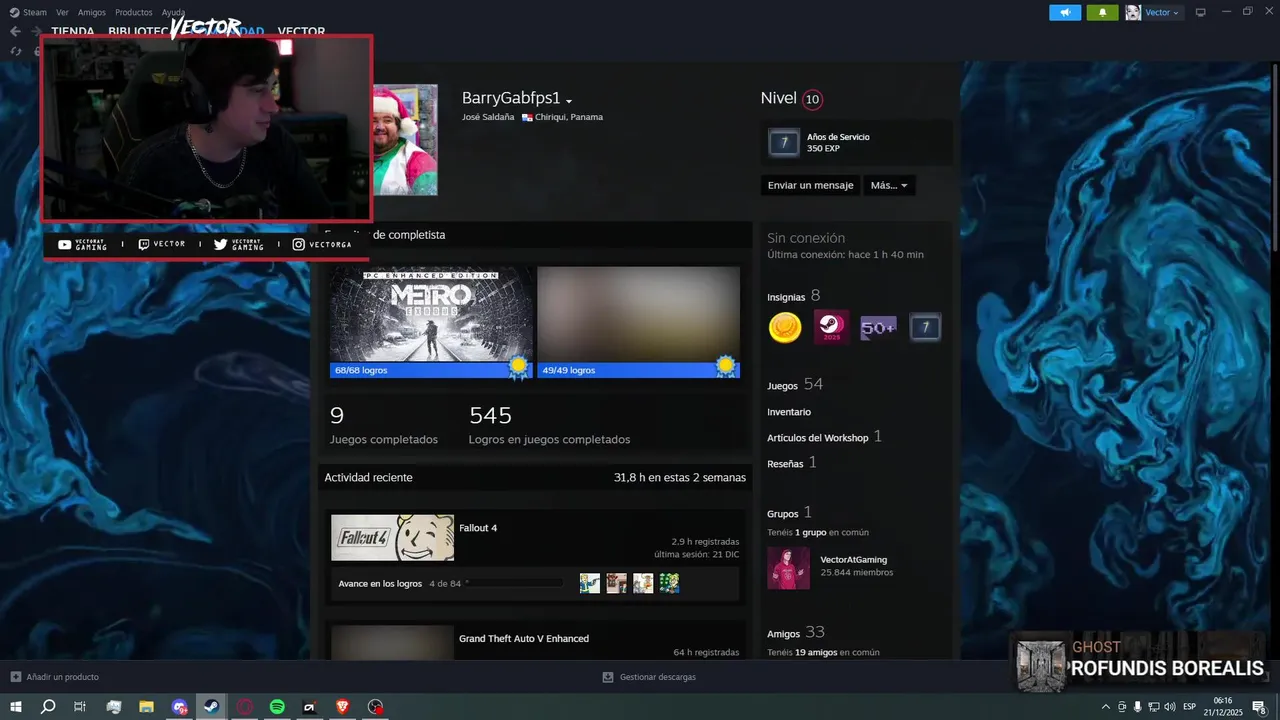Click the Fallout 4 title link

(478, 528)
